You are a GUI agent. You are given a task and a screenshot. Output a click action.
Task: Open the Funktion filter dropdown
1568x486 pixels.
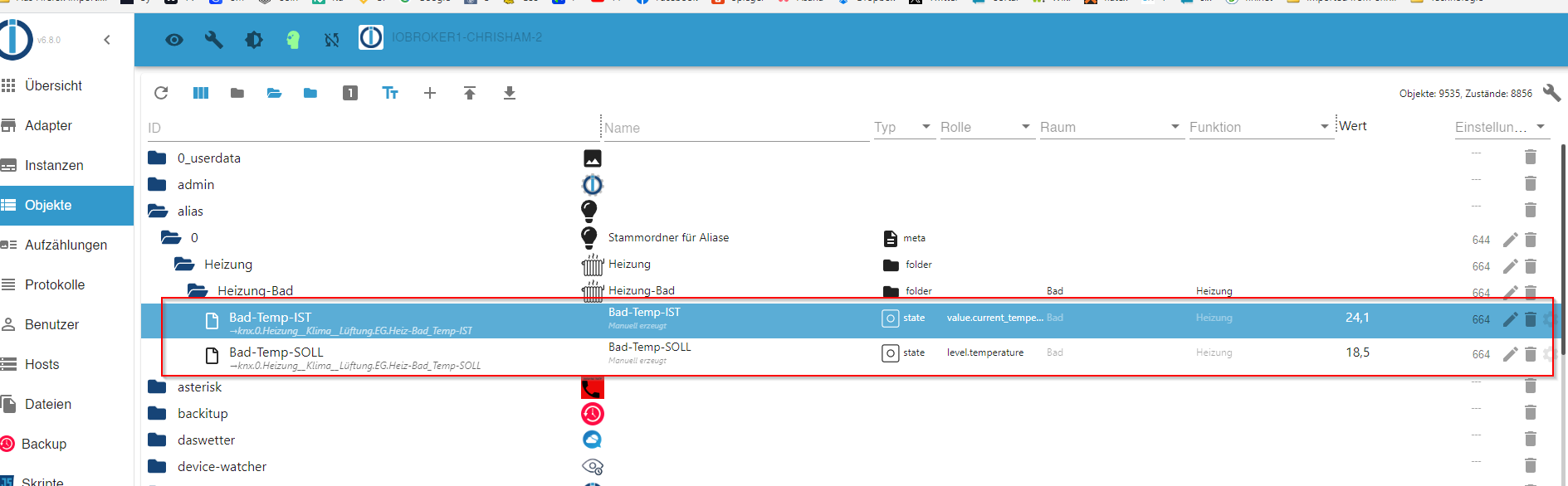pyautogui.click(x=1261, y=127)
